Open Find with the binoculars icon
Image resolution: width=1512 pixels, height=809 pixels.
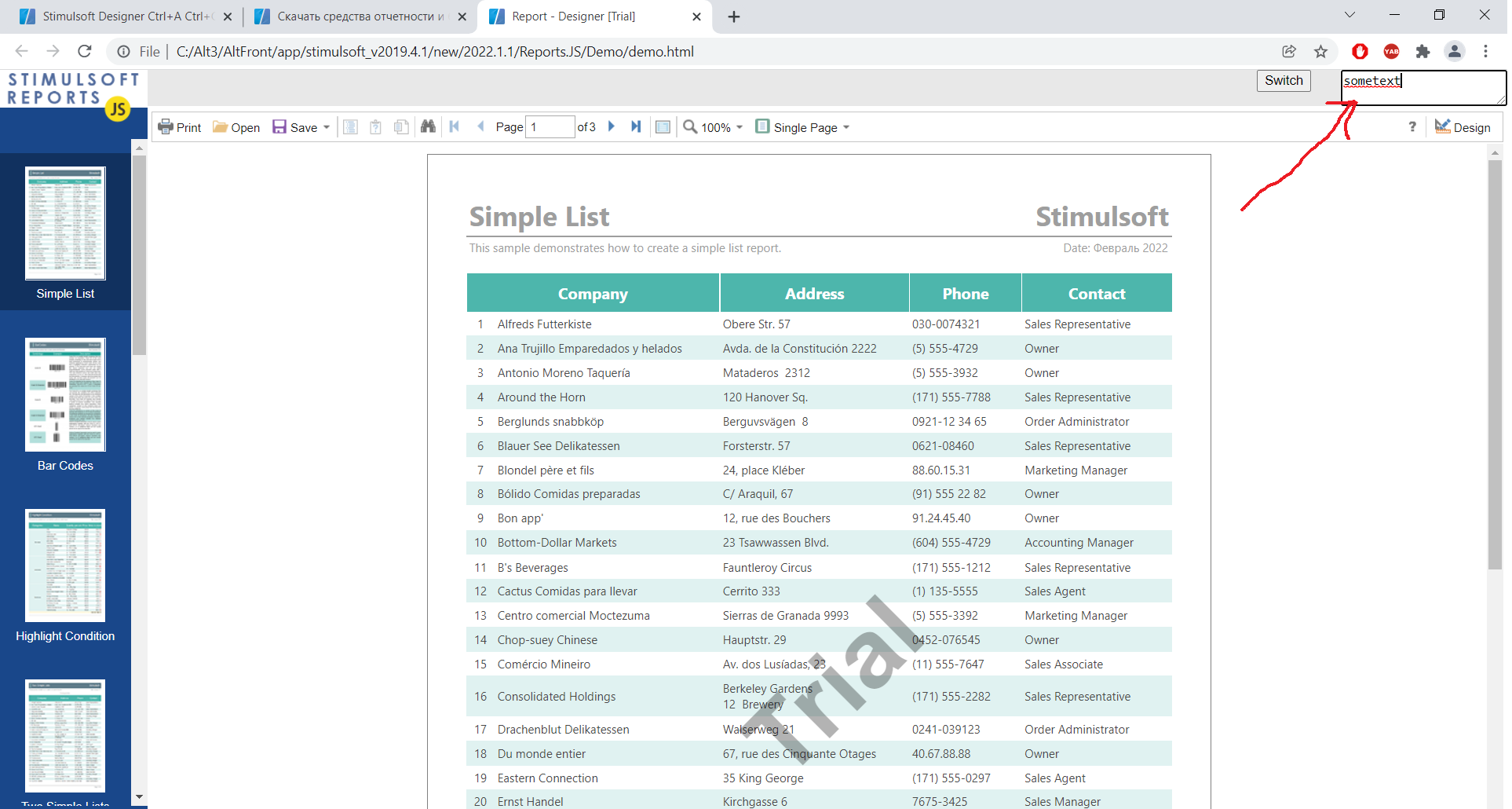coord(428,126)
